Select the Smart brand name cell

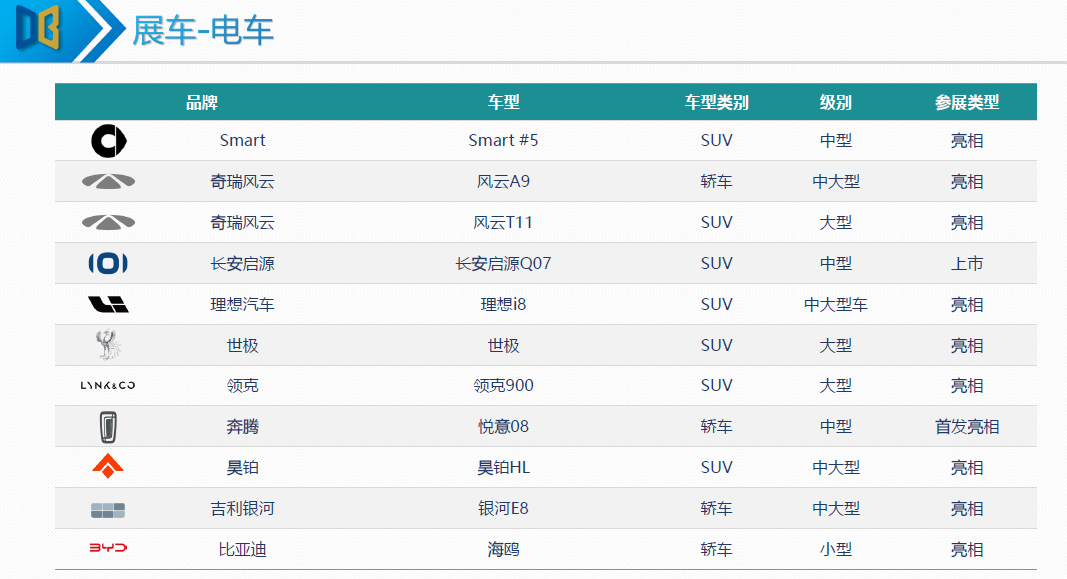[242, 141]
